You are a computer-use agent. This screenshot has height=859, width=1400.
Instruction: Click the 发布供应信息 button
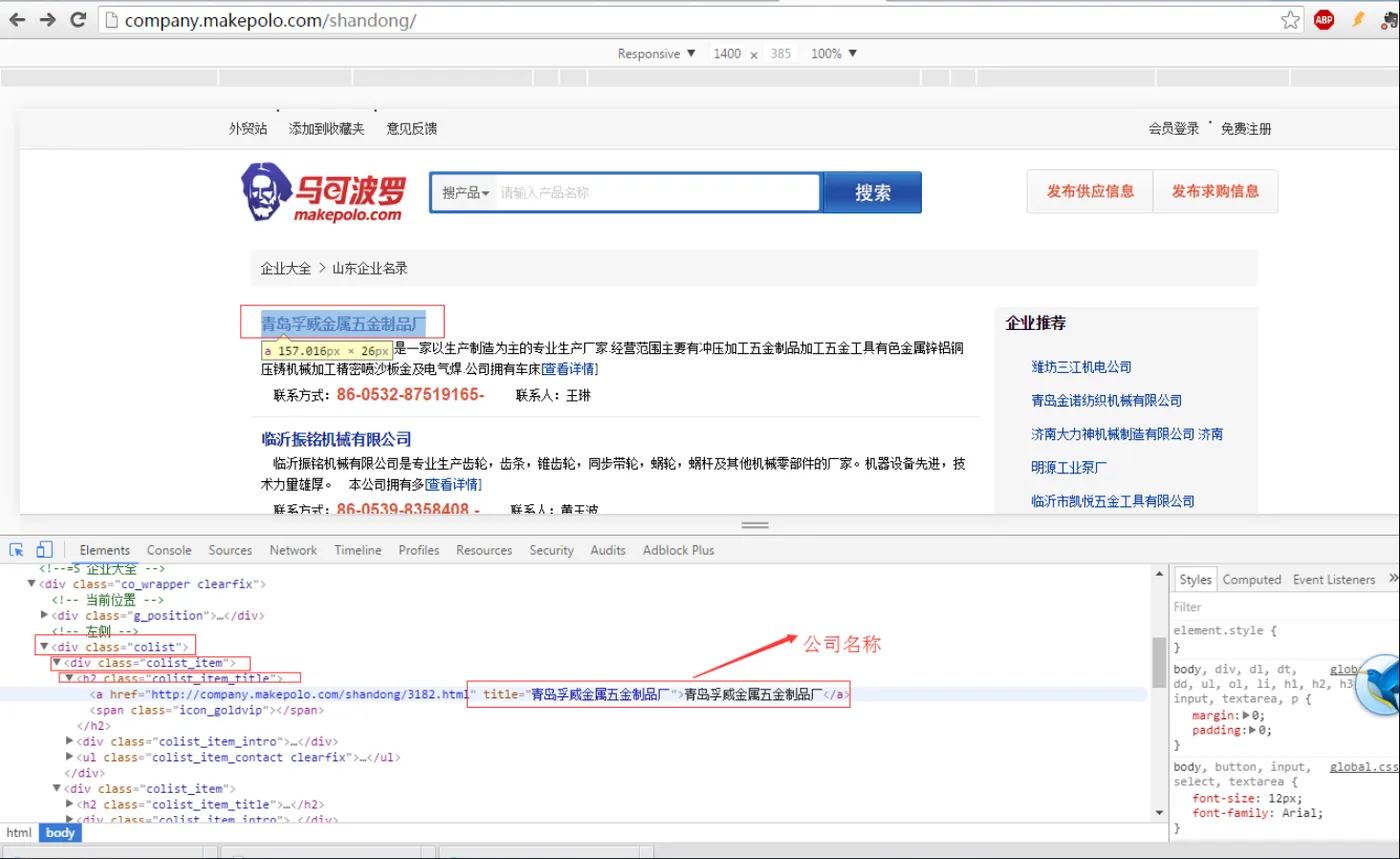tap(1090, 191)
